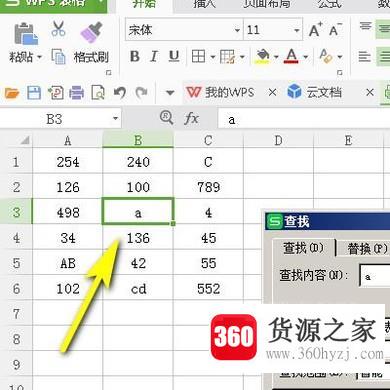Select the Find tab in dialog
The image size is (390, 390).
pos(303,248)
